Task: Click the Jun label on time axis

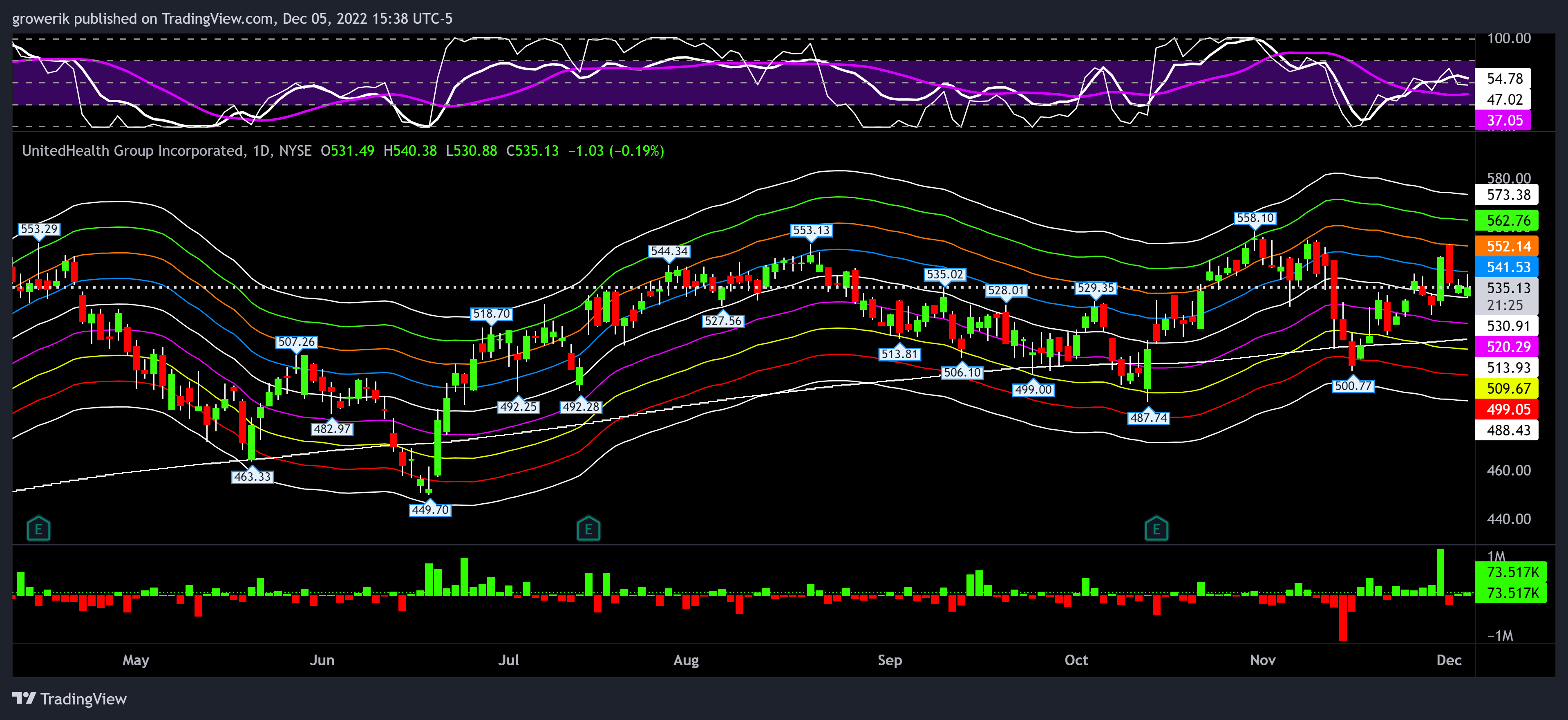Action: (322, 660)
